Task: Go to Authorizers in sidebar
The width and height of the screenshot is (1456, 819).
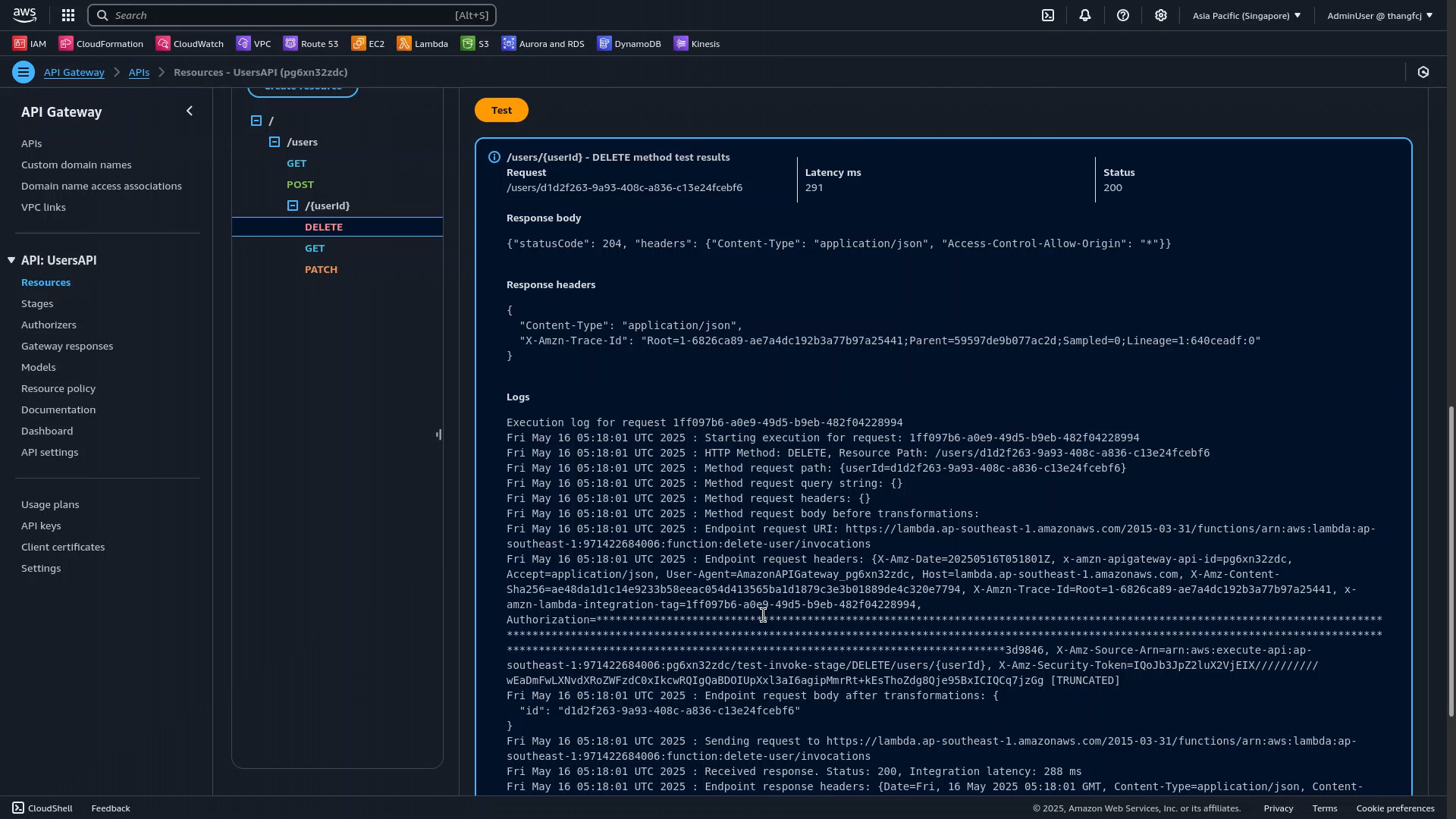Action: 49,325
